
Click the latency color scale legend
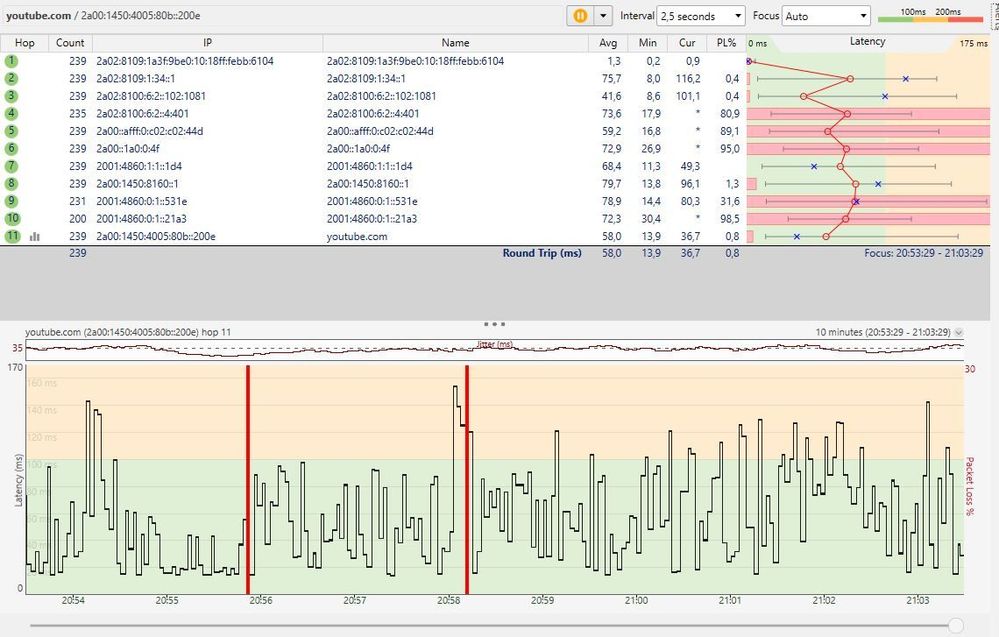(930, 15)
